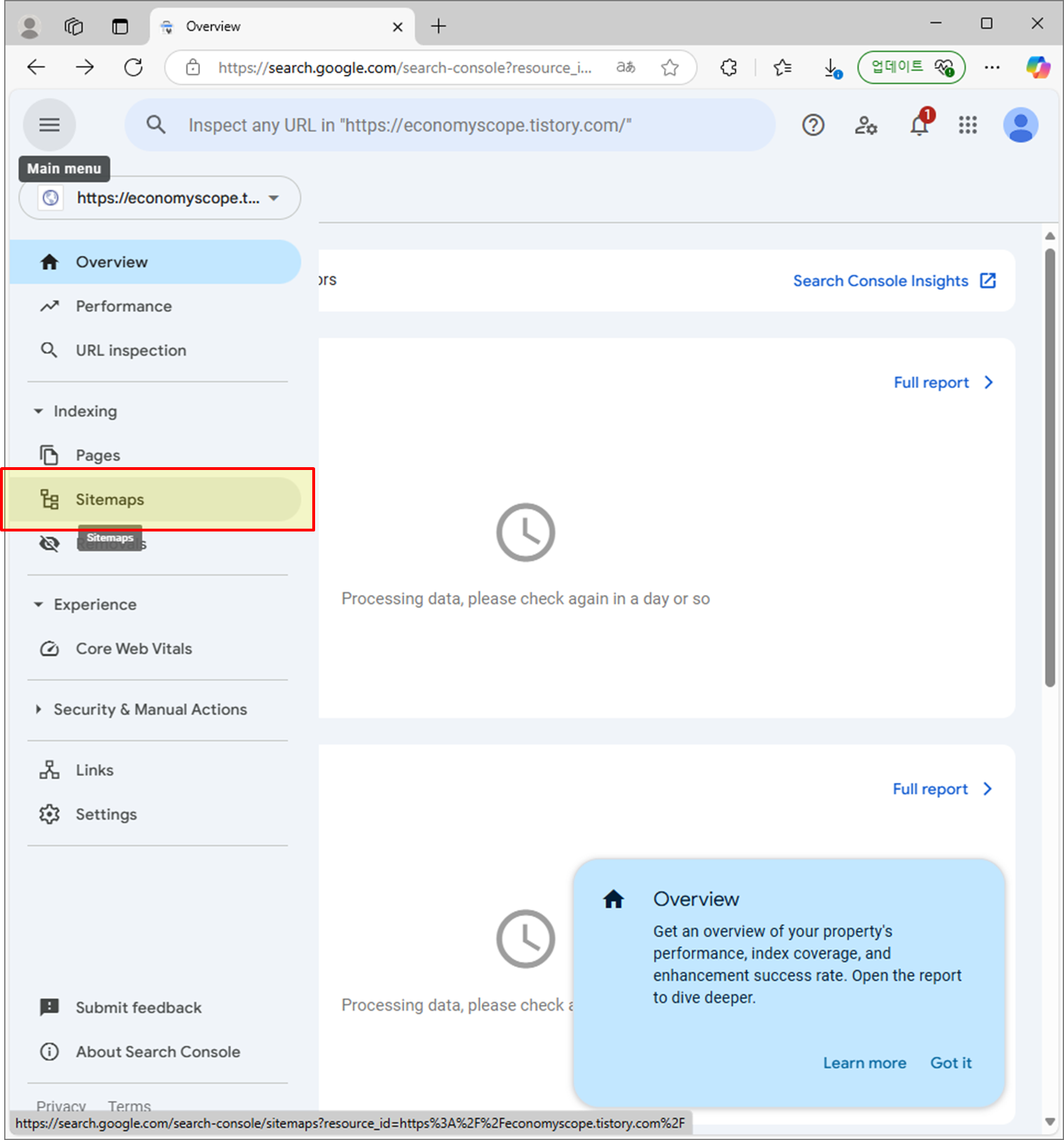Open the browser favorites list icon
This screenshot has width=1064, height=1140.
tap(782, 67)
